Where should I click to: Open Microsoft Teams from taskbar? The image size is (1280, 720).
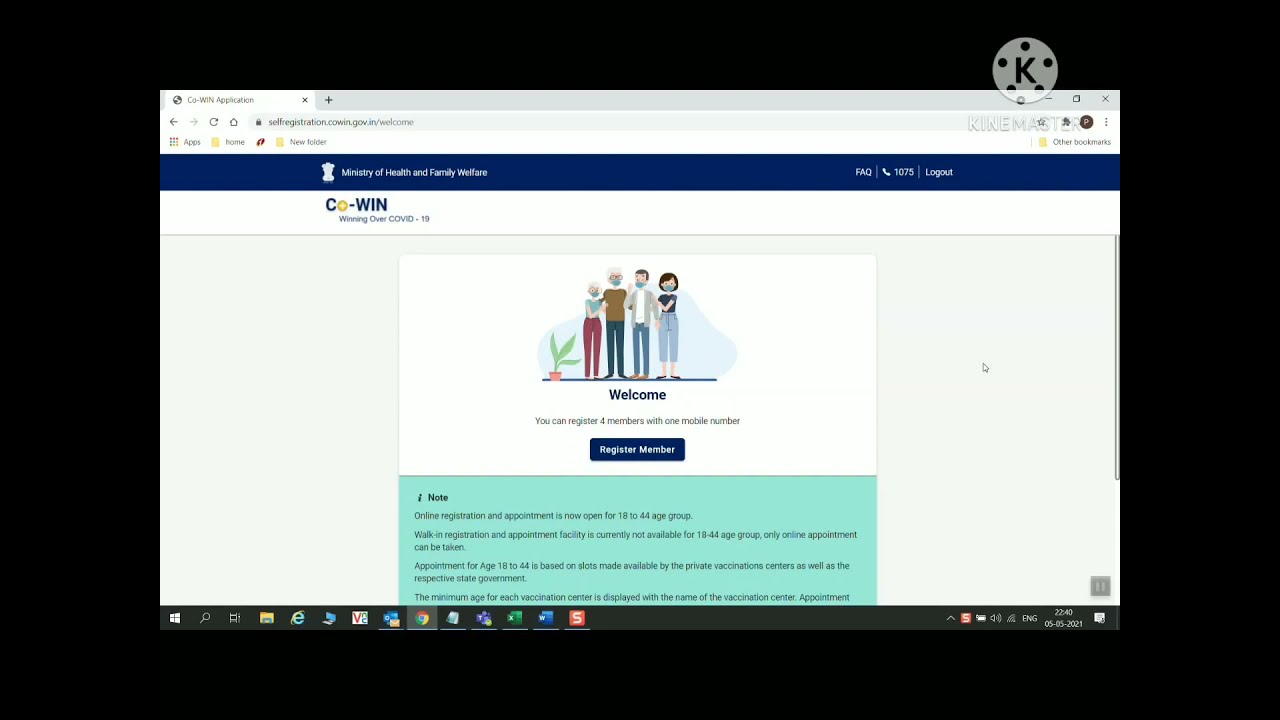484,618
